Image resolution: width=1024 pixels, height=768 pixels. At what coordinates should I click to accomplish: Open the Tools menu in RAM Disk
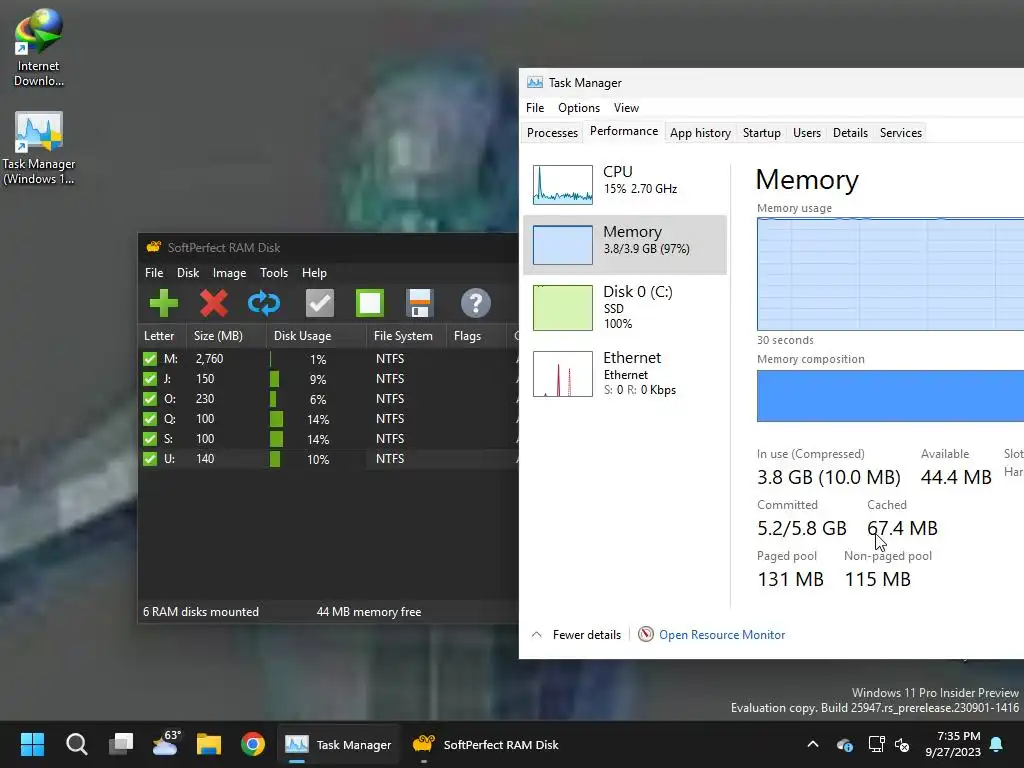coord(274,272)
